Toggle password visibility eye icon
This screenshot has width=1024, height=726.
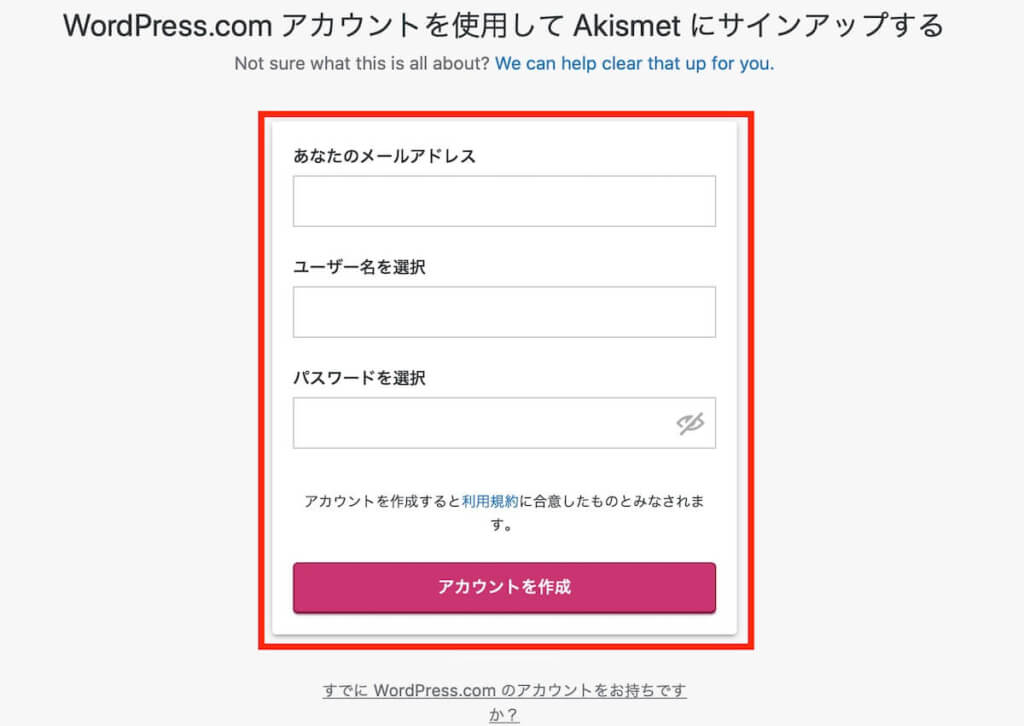[x=690, y=424]
